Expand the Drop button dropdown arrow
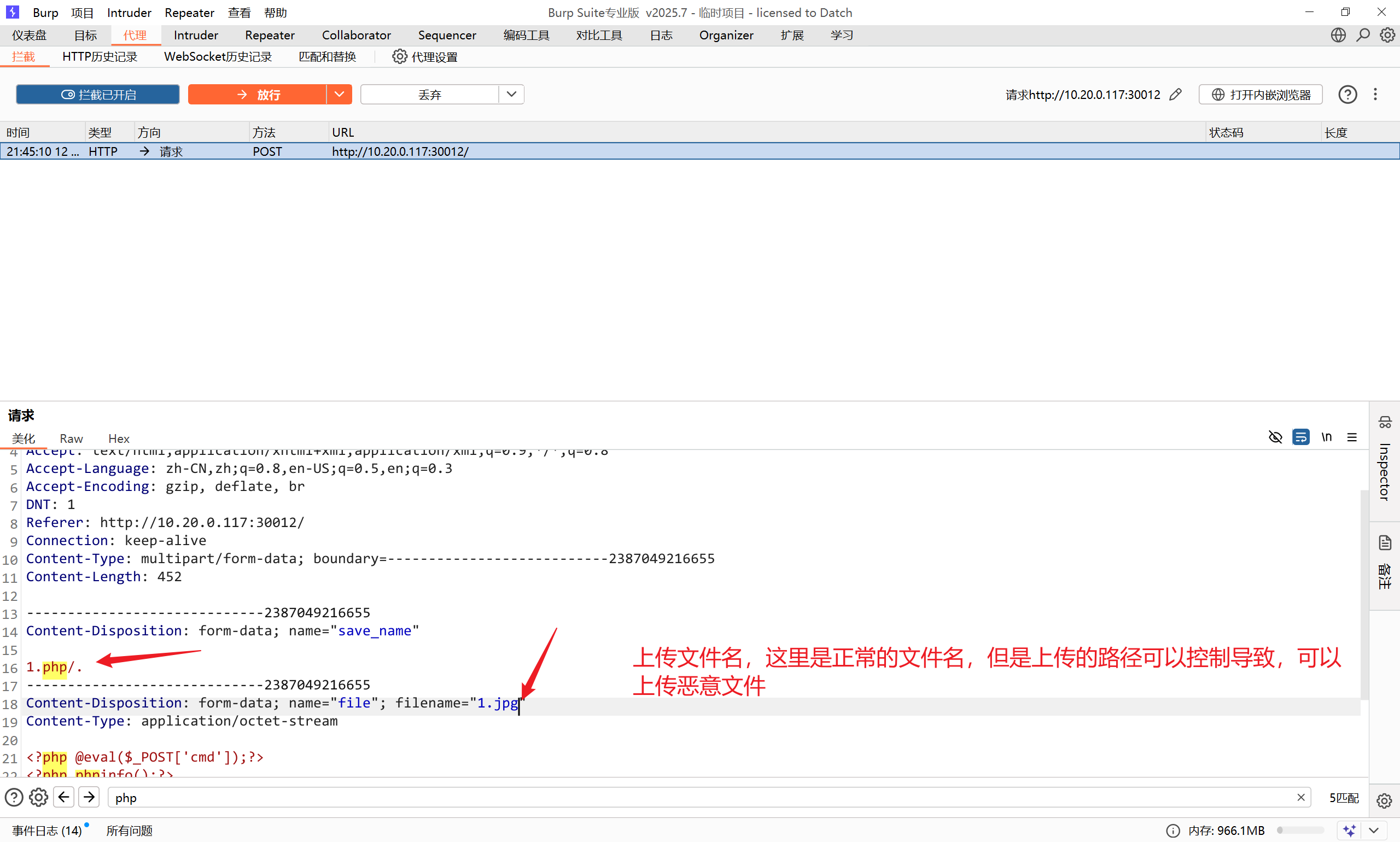The image size is (1400, 842). click(x=511, y=94)
